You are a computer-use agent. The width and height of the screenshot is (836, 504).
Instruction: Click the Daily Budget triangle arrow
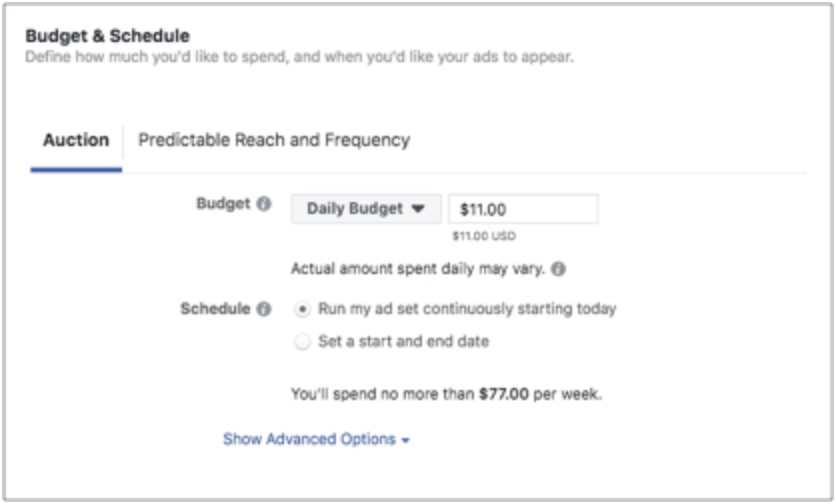point(418,209)
